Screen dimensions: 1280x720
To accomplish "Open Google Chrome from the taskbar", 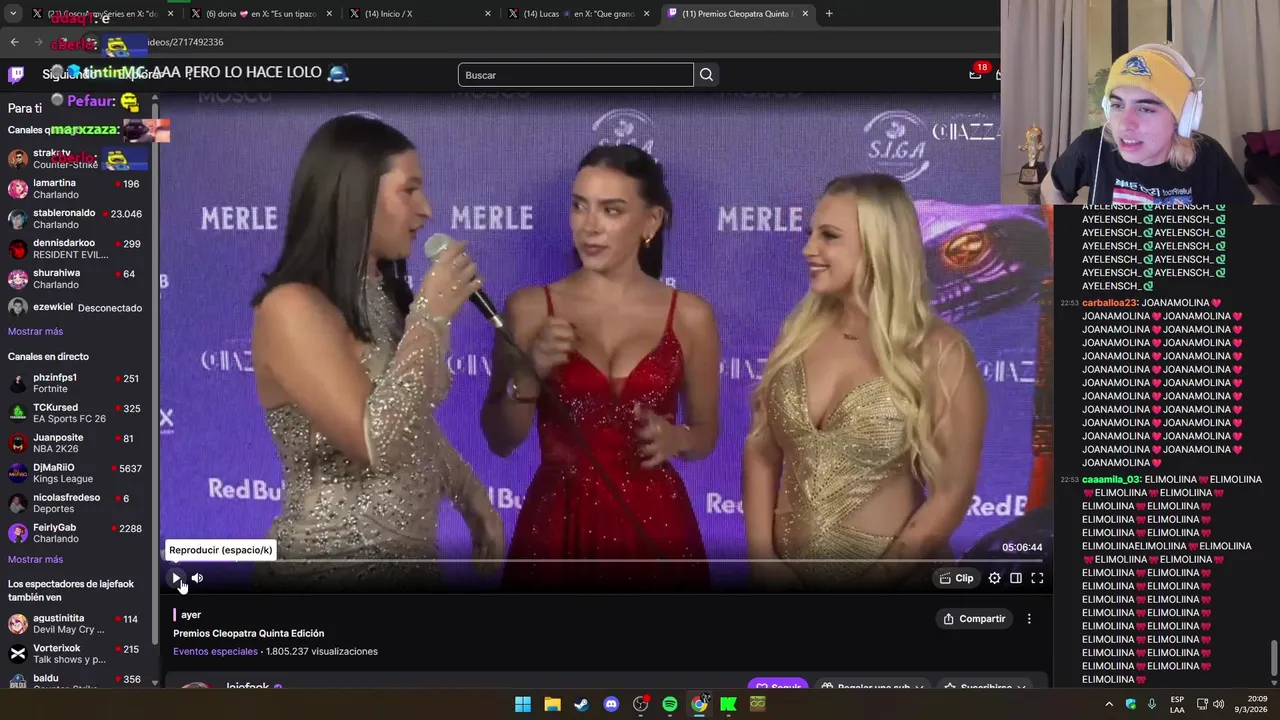I will pos(699,704).
